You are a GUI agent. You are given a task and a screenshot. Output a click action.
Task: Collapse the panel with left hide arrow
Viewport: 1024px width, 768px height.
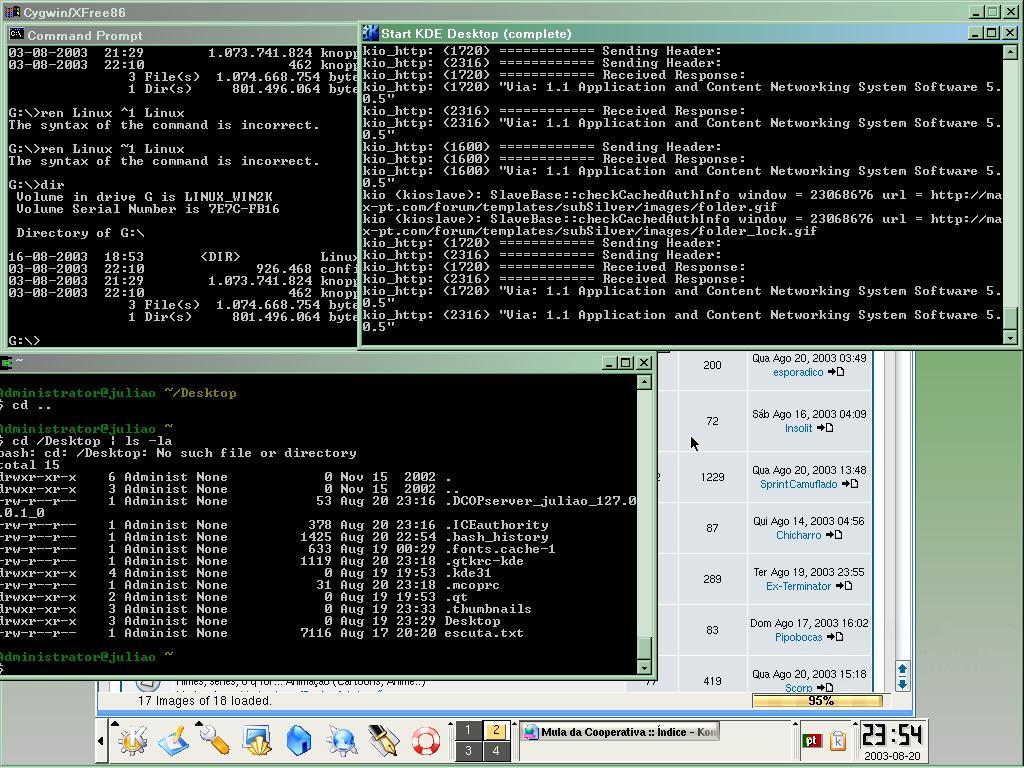tap(101, 741)
